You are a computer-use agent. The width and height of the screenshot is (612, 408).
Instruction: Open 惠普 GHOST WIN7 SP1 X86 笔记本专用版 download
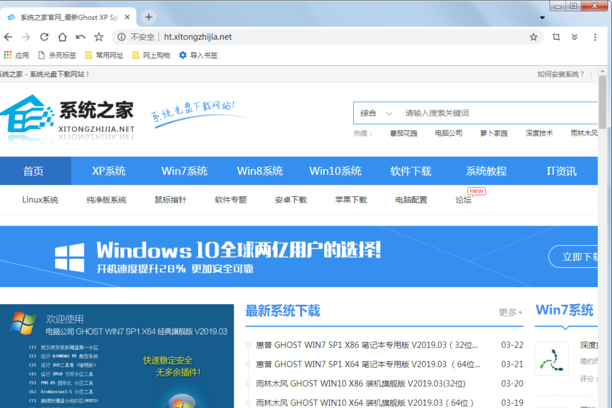pyautogui.click(x=367, y=345)
